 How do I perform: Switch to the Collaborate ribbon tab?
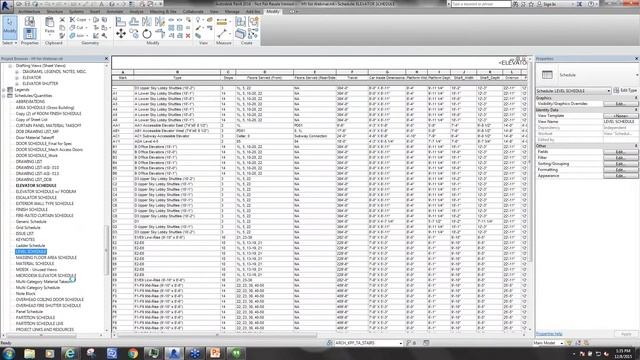tap(193, 11)
